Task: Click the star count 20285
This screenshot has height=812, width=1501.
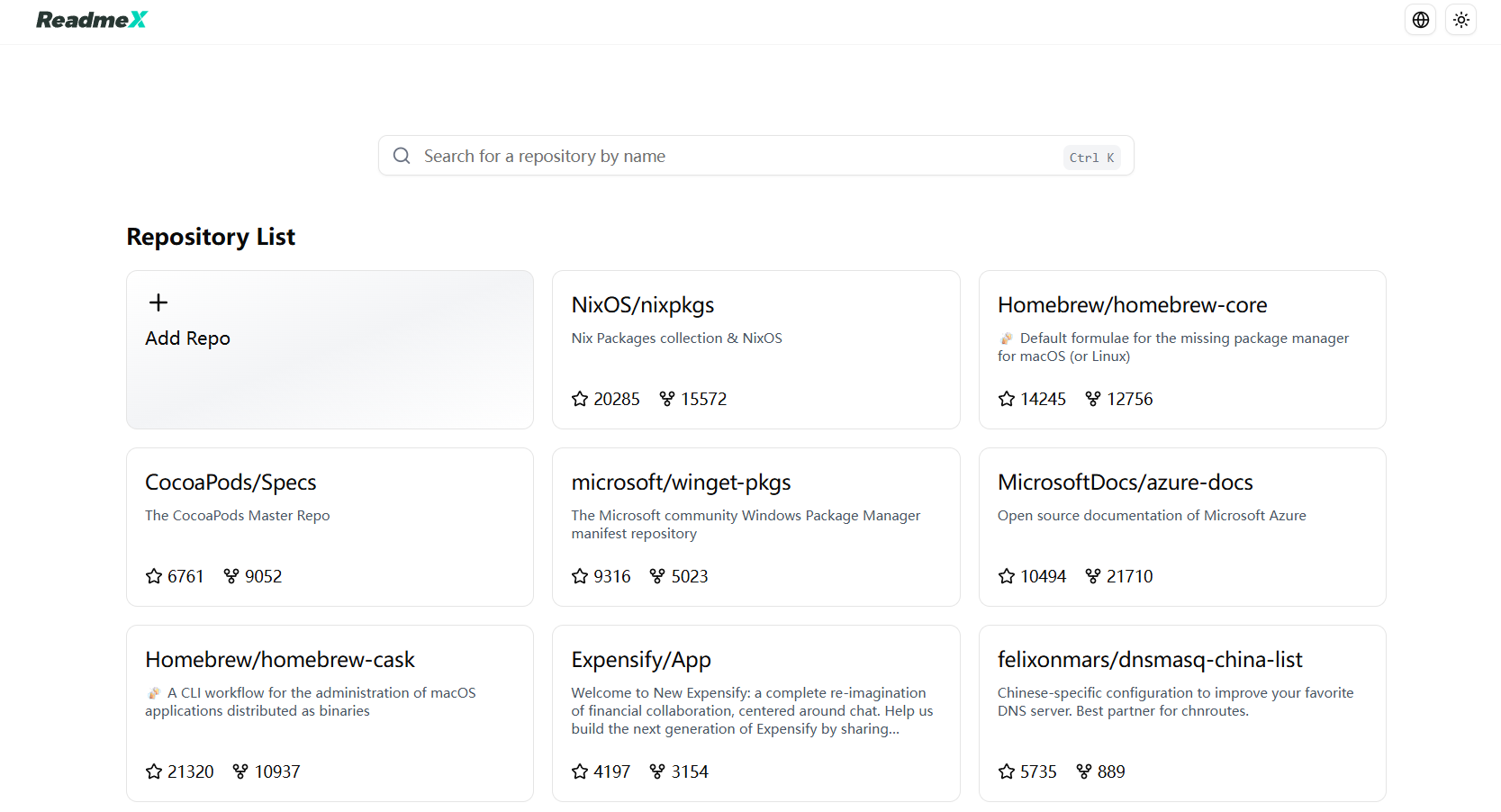Action: tap(617, 399)
